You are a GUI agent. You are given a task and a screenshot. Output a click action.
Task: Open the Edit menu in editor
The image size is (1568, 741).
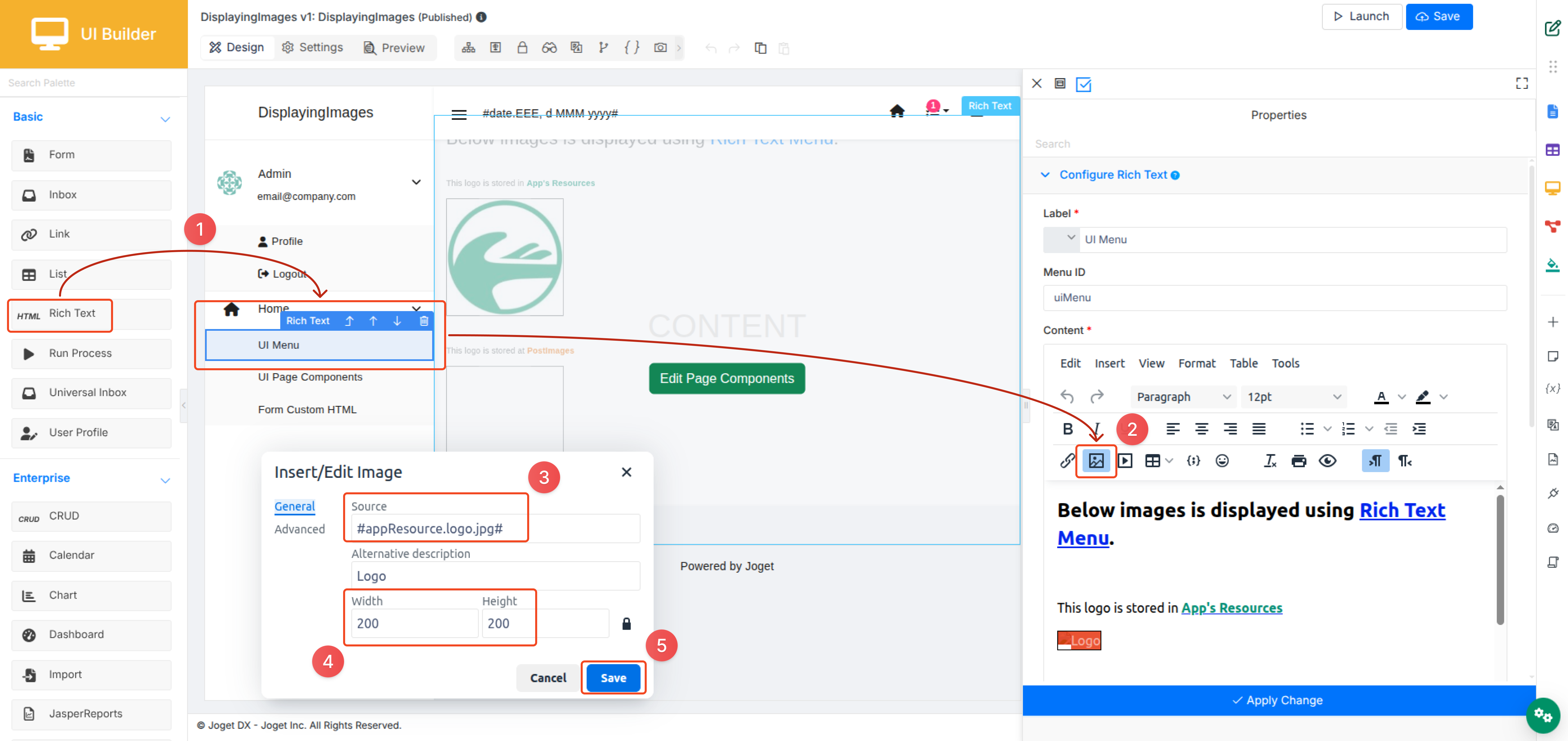coord(1070,363)
